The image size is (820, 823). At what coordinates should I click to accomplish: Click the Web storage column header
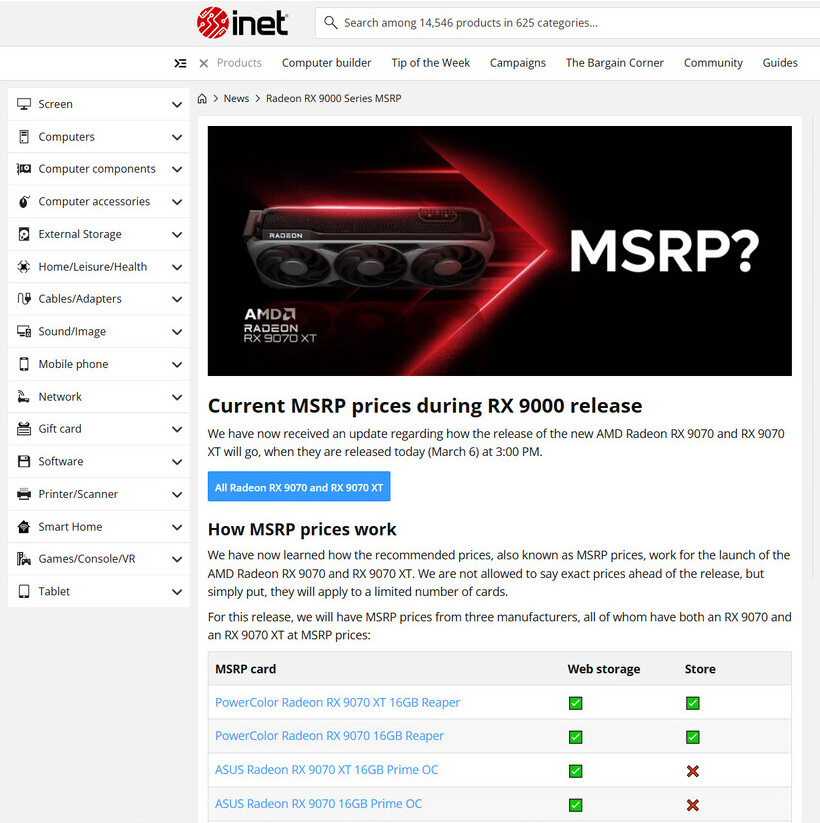604,669
